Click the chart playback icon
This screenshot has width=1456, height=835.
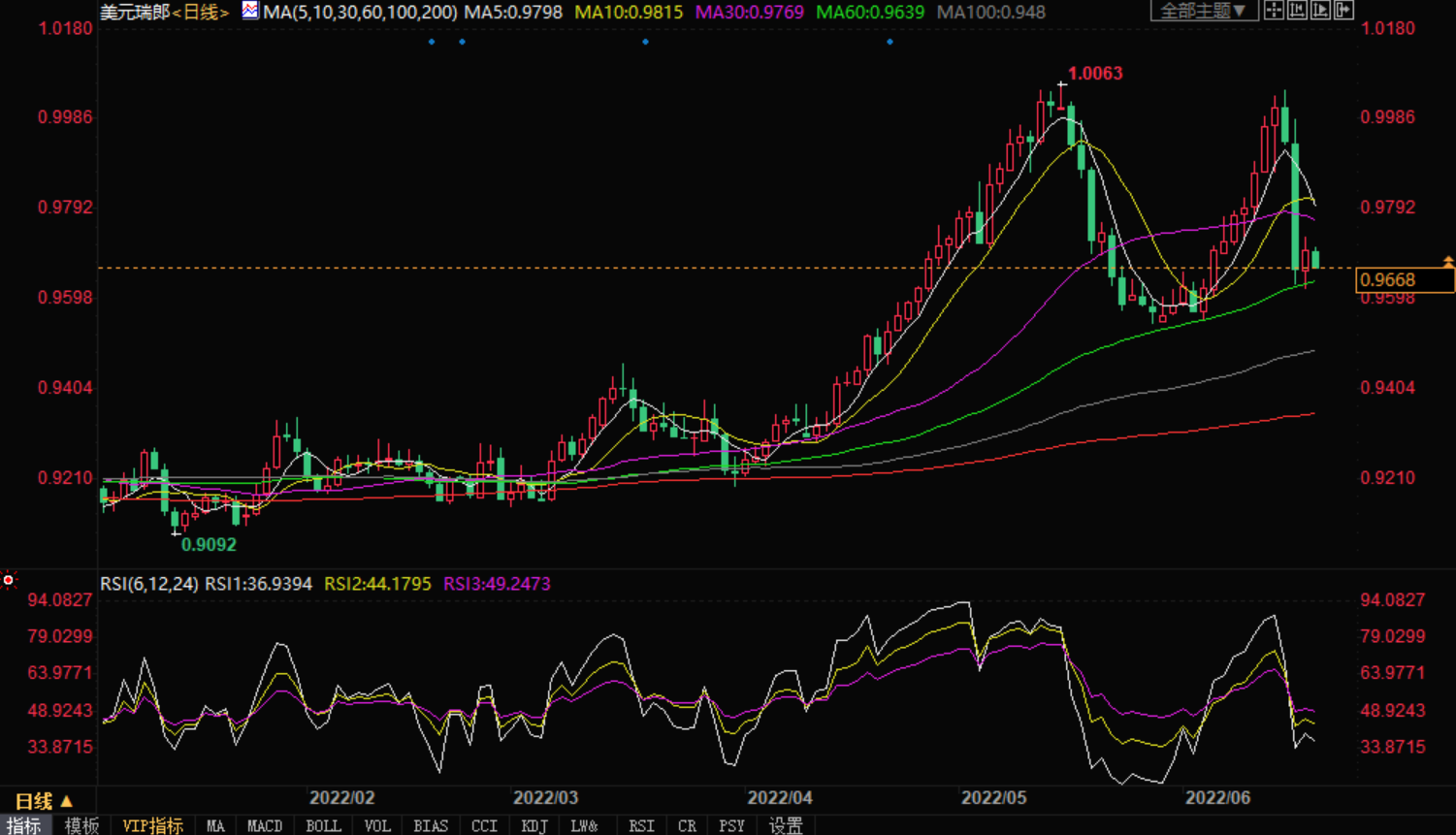click(1320, 11)
